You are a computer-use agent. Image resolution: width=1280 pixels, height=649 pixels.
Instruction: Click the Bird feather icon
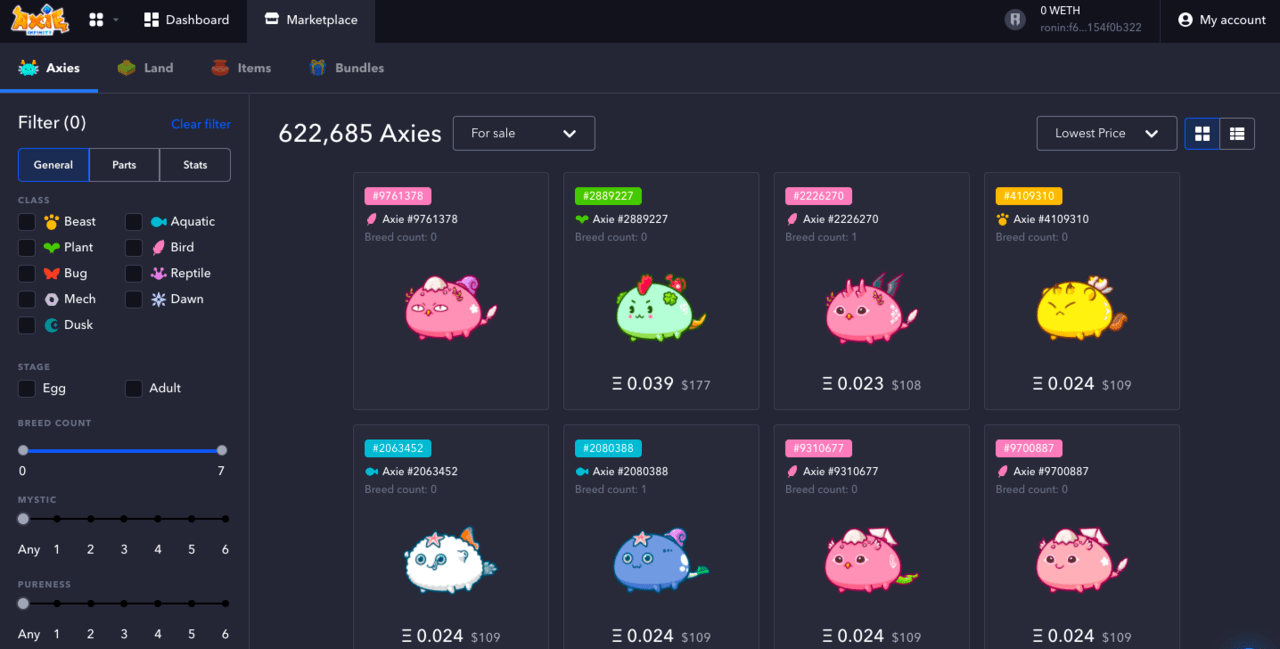(x=158, y=248)
